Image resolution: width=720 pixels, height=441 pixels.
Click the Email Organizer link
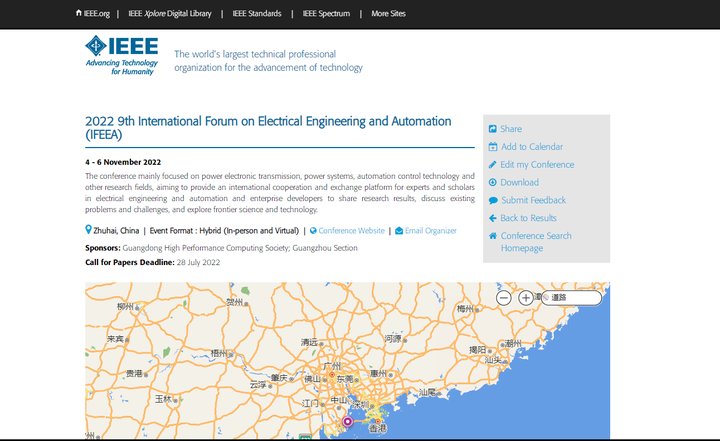[x=431, y=231]
